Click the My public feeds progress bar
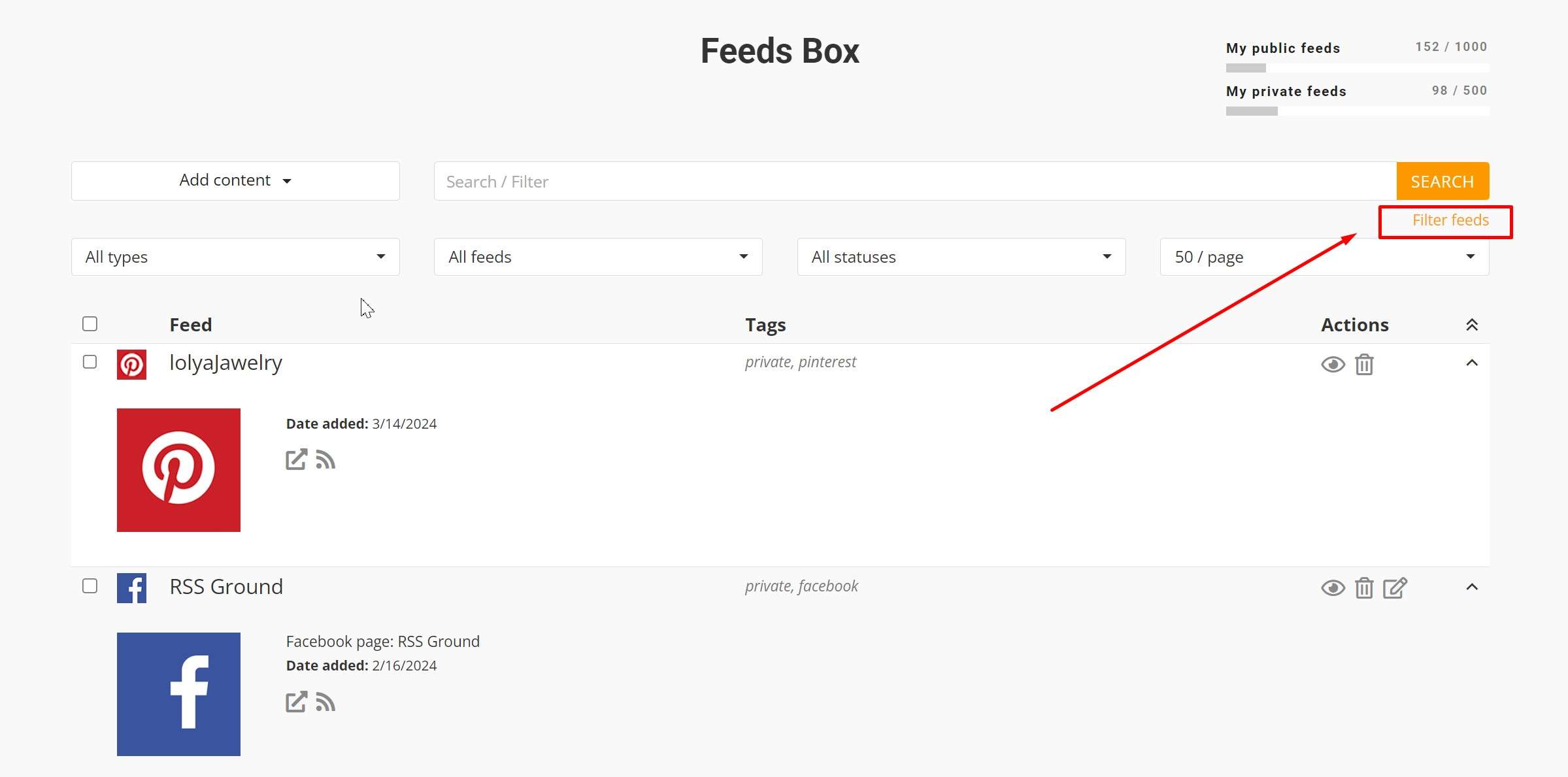Image resolution: width=1568 pixels, height=777 pixels. click(1358, 68)
